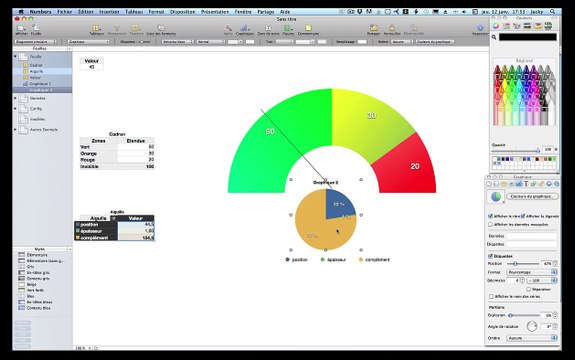Open the Édition menu
The height and width of the screenshot is (360, 575).
(x=85, y=12)
